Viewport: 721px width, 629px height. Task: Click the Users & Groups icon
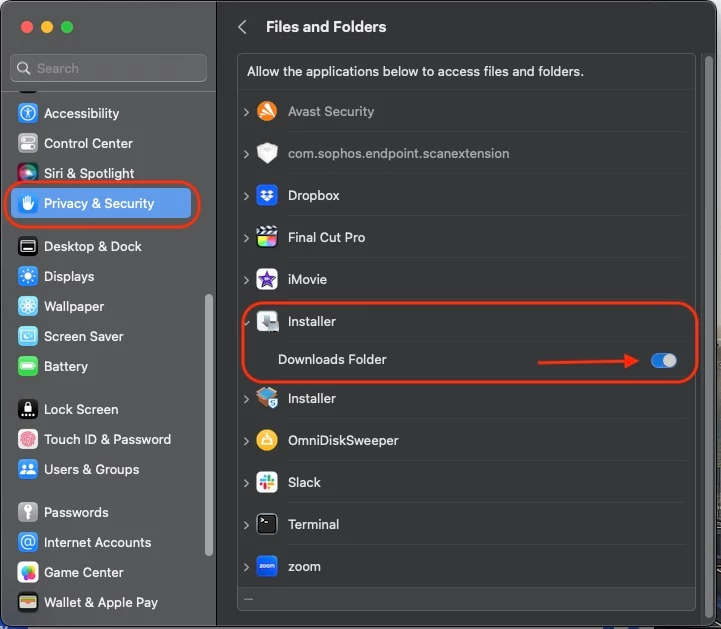[28, 469]
